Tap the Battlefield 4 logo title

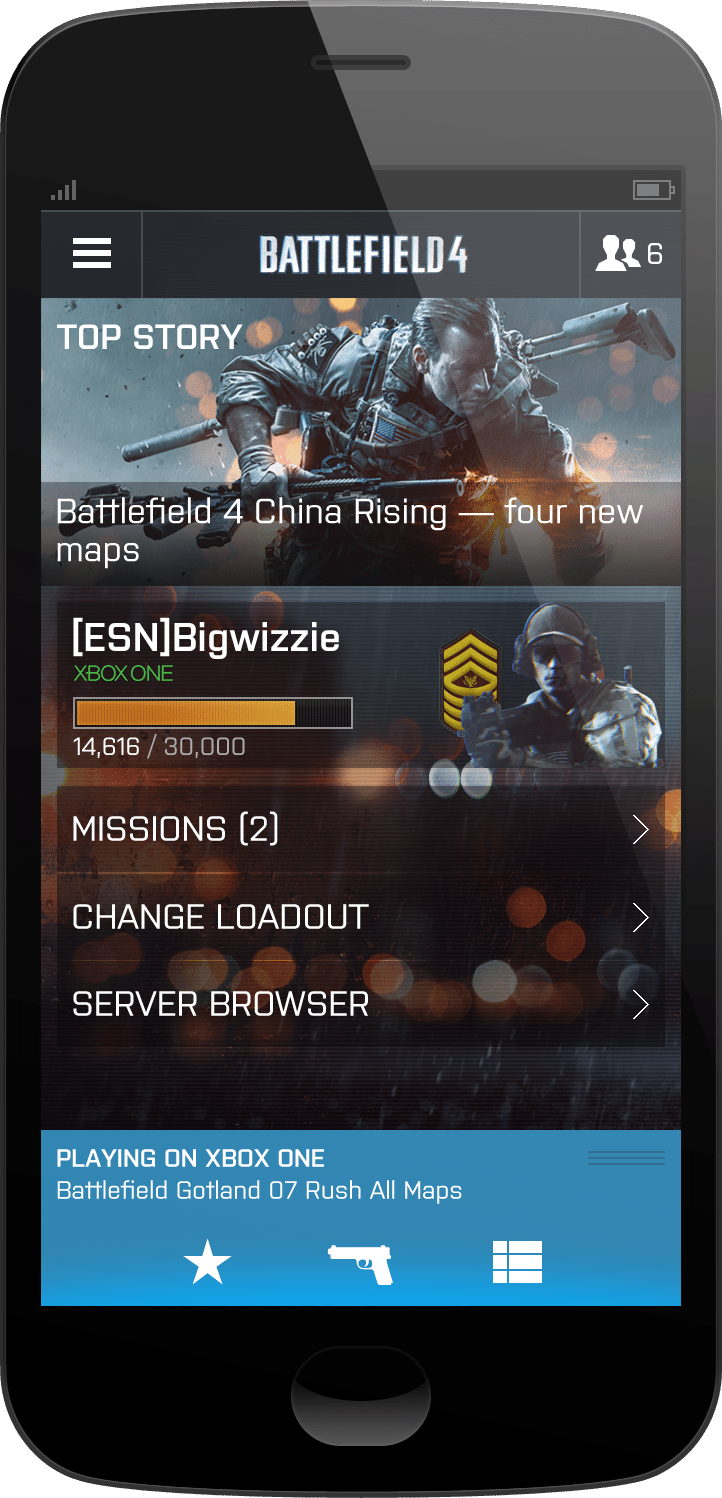click(363, 255)
